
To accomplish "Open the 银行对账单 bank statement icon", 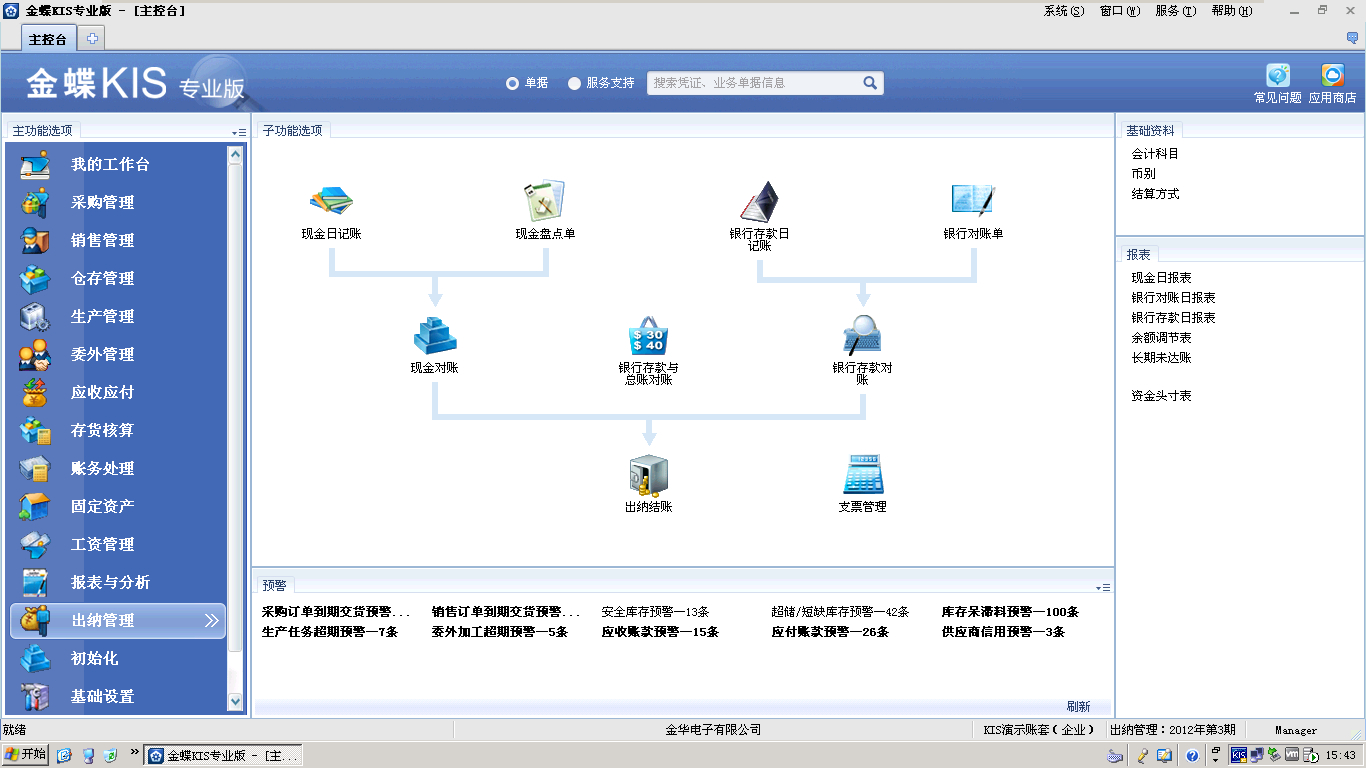I will (x=973, y=201).
